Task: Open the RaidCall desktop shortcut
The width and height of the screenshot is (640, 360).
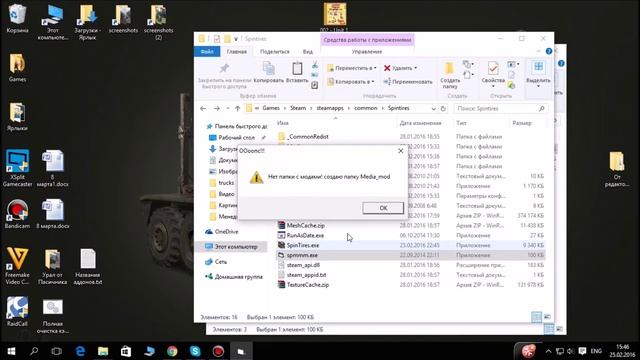Action: point(17,311)
